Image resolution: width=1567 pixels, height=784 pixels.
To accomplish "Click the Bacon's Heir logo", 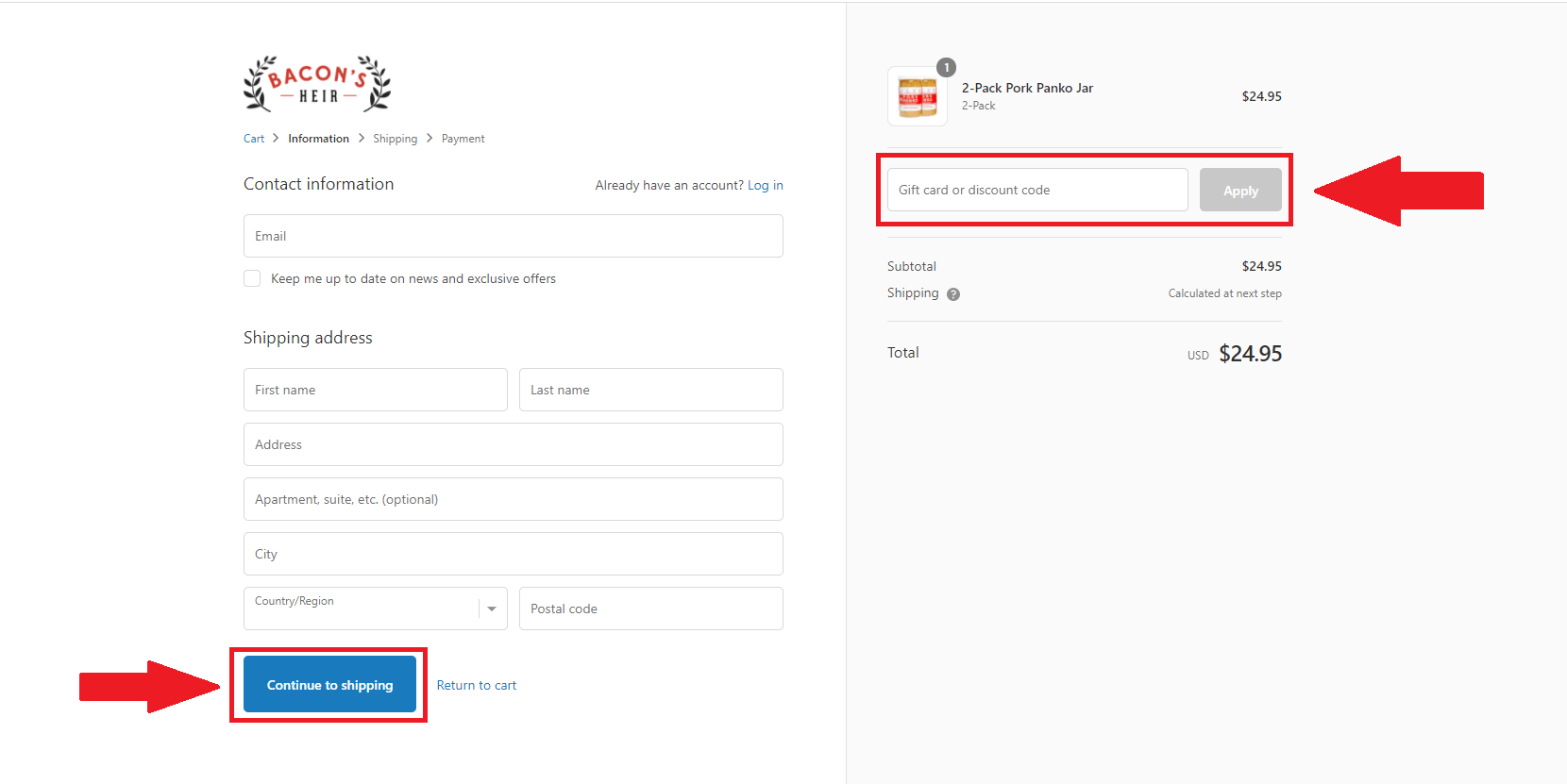I will coord(317,84).
